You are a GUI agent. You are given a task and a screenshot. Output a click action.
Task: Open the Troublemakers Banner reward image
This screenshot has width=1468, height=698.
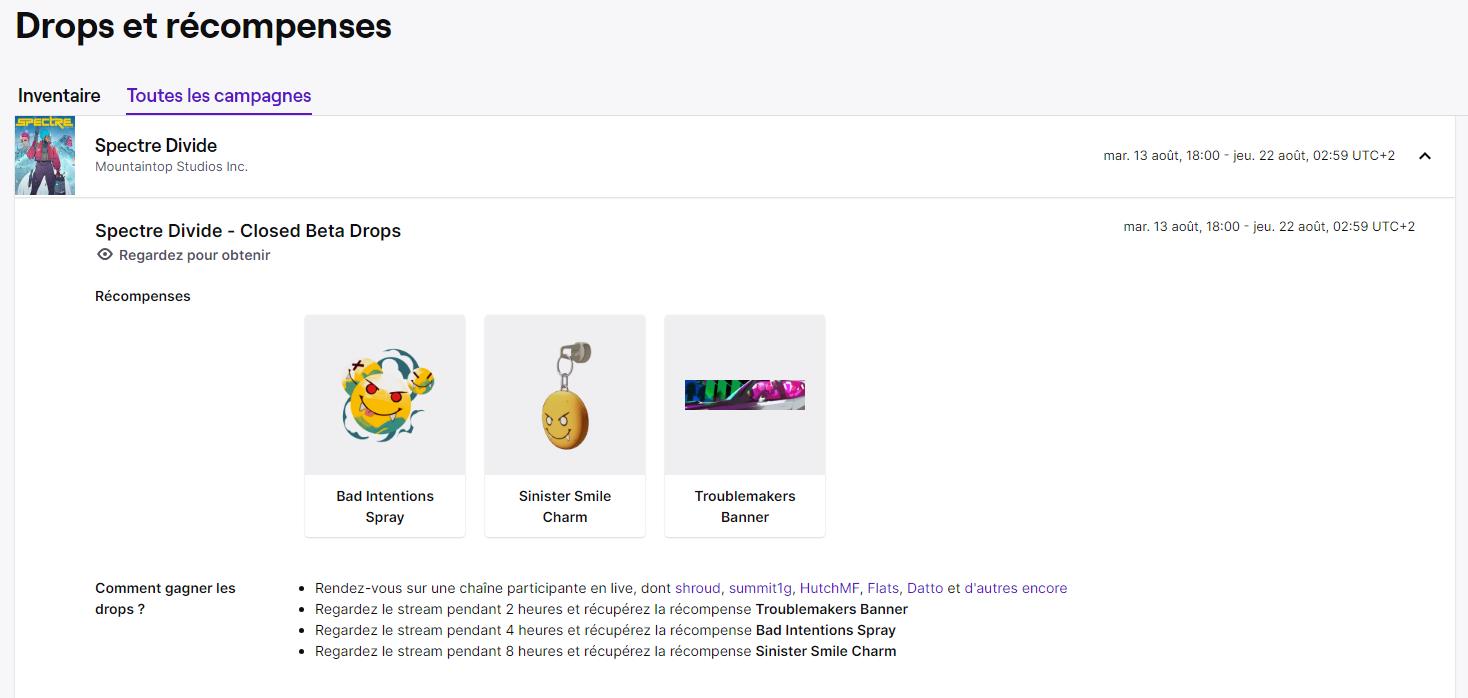(x=744, y=394)
